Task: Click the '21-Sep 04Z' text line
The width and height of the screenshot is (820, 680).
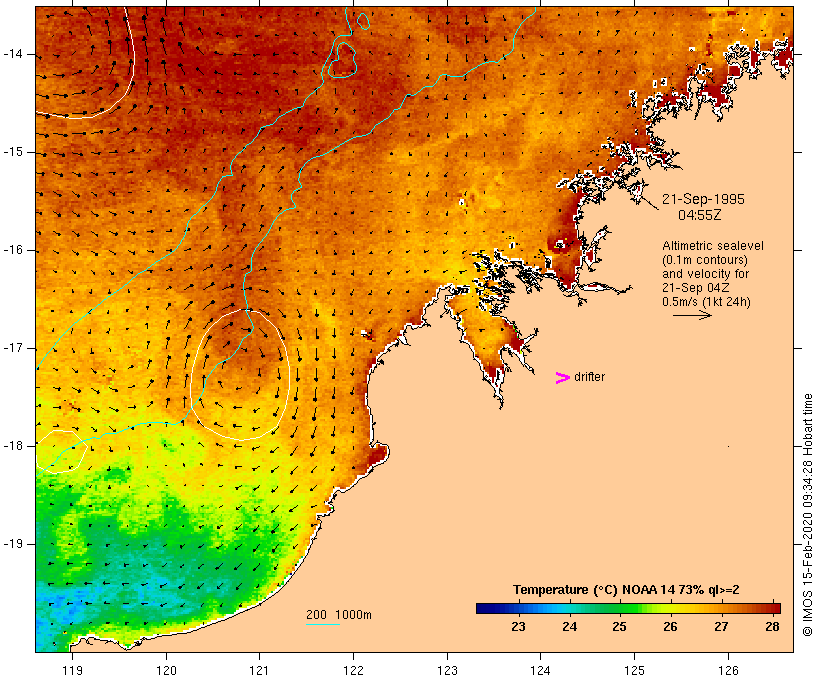Action: (696, 288)
